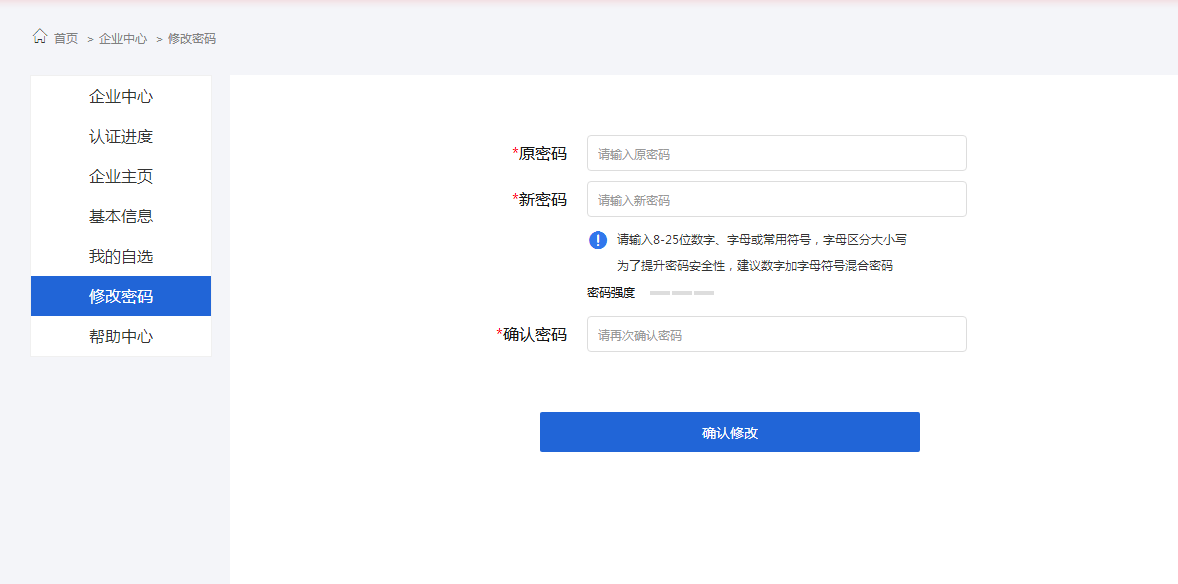Click the 原密码 field label
The height and width of the screenshot is (584, 1178).
(x=542, y=154)
